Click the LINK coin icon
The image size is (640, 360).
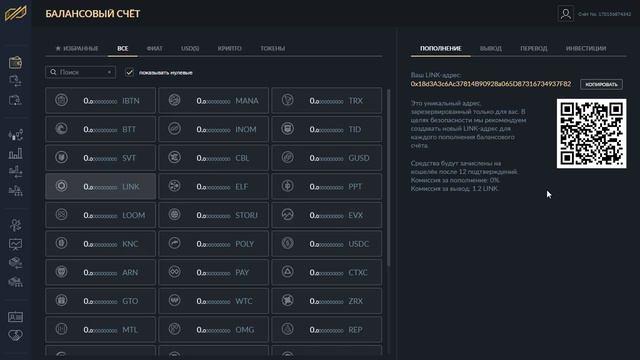click(x=61, y=186)
